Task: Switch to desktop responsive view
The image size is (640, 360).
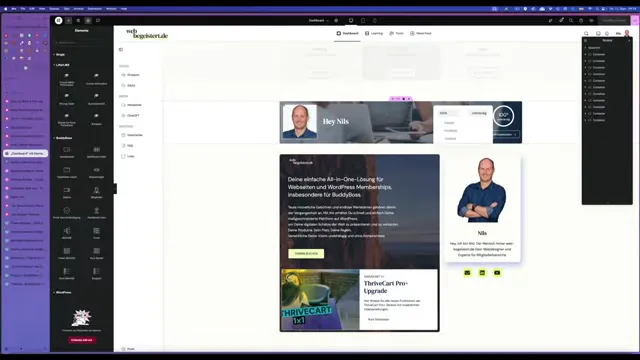Action: tap(351, 20)
